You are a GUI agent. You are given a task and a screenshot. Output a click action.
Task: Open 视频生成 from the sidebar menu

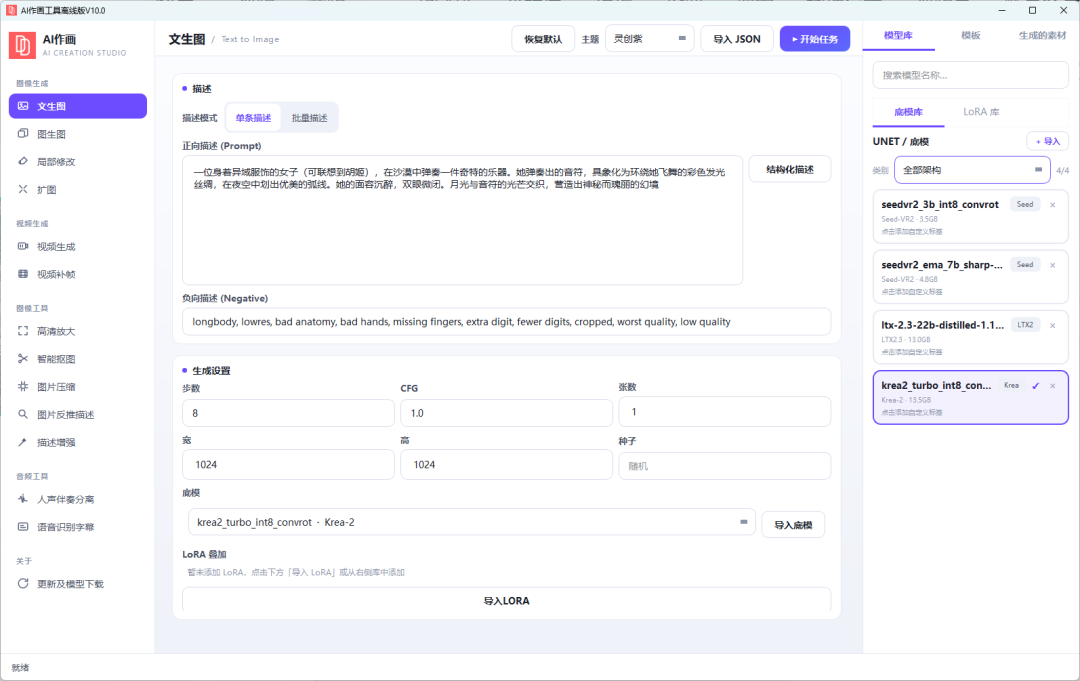78,247
